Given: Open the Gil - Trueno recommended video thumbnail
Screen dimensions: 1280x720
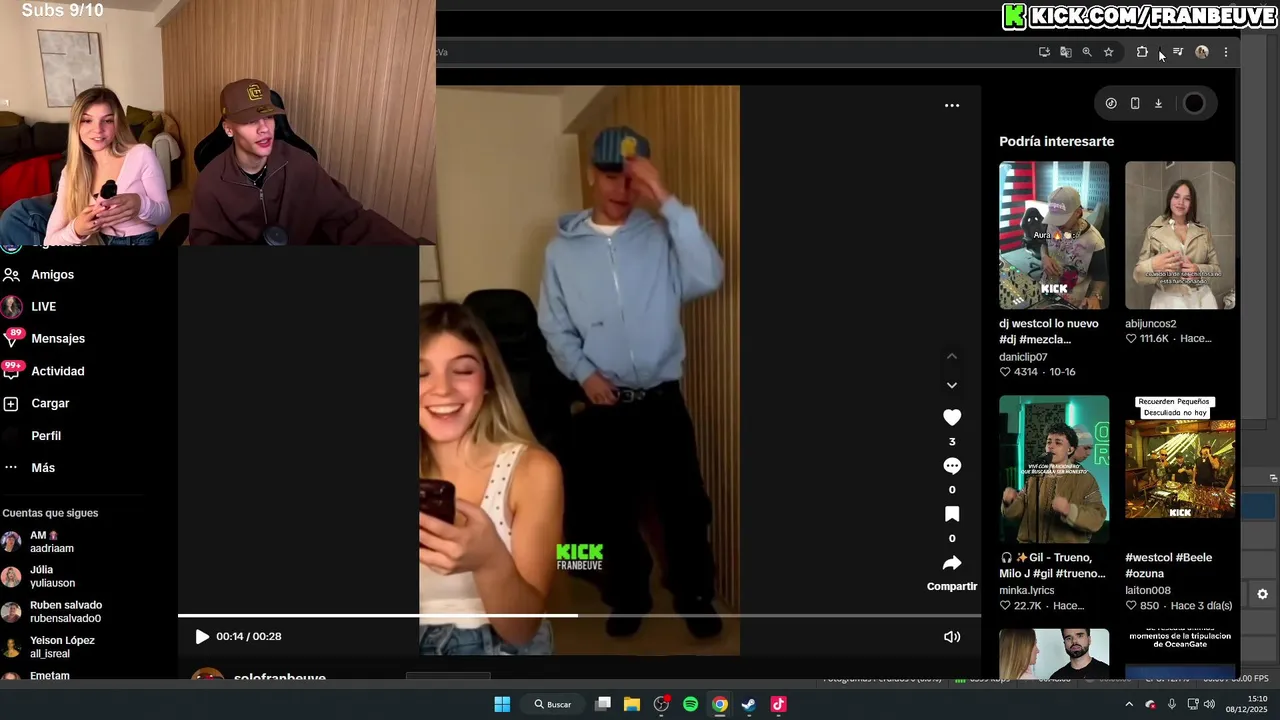Looking at the screenshot, I should click(x=1054, y=469).
